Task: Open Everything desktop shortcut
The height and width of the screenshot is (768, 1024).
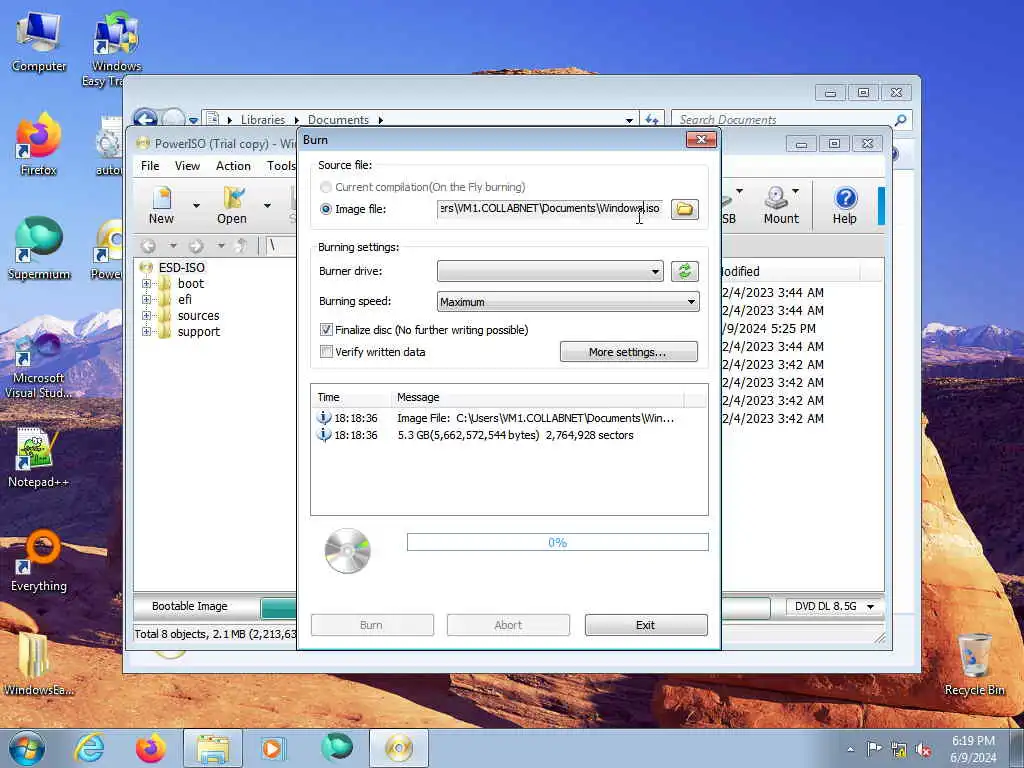Action: point(39,562)
